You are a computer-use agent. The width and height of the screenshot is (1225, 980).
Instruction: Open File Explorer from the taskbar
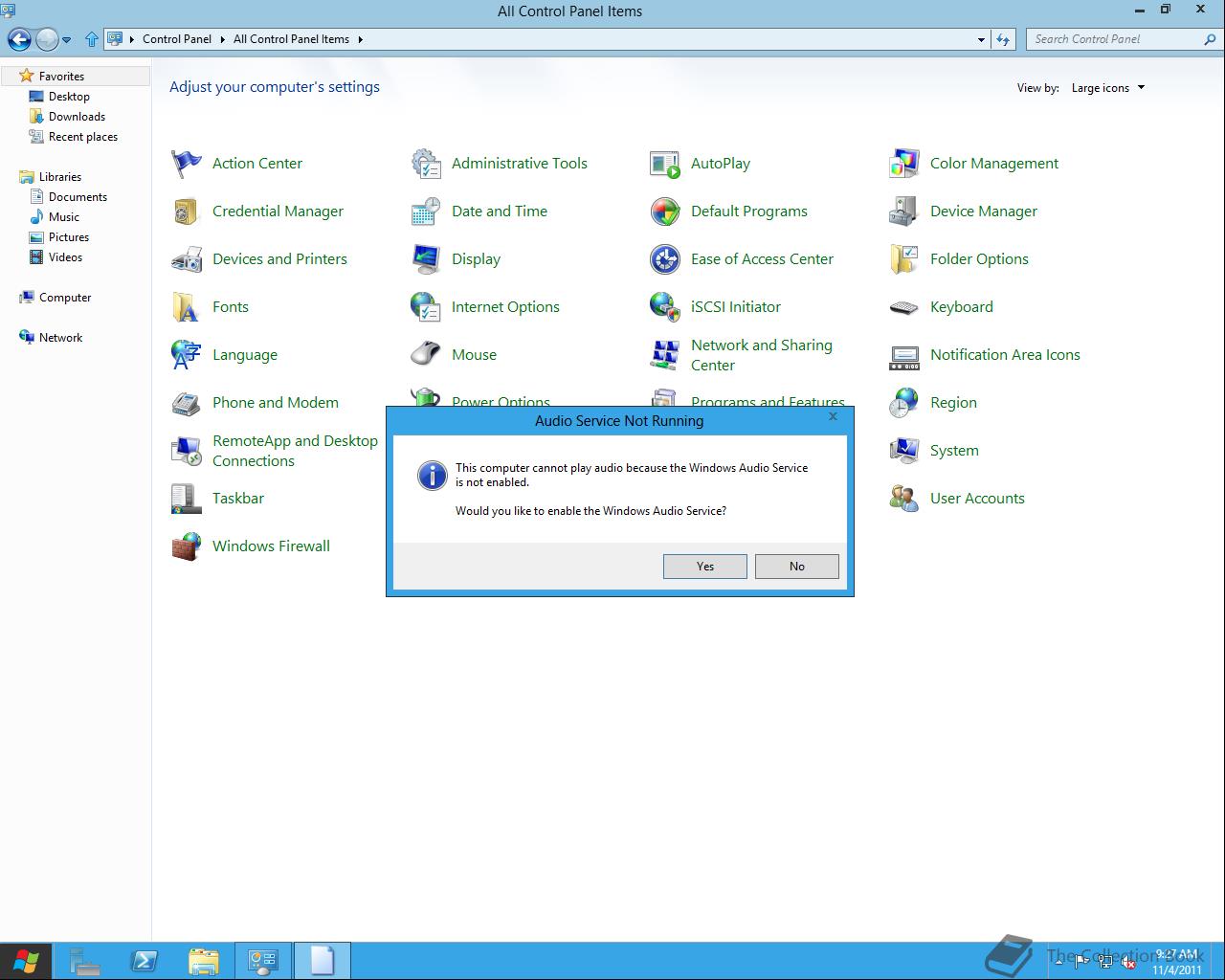(x=203, y=961)
